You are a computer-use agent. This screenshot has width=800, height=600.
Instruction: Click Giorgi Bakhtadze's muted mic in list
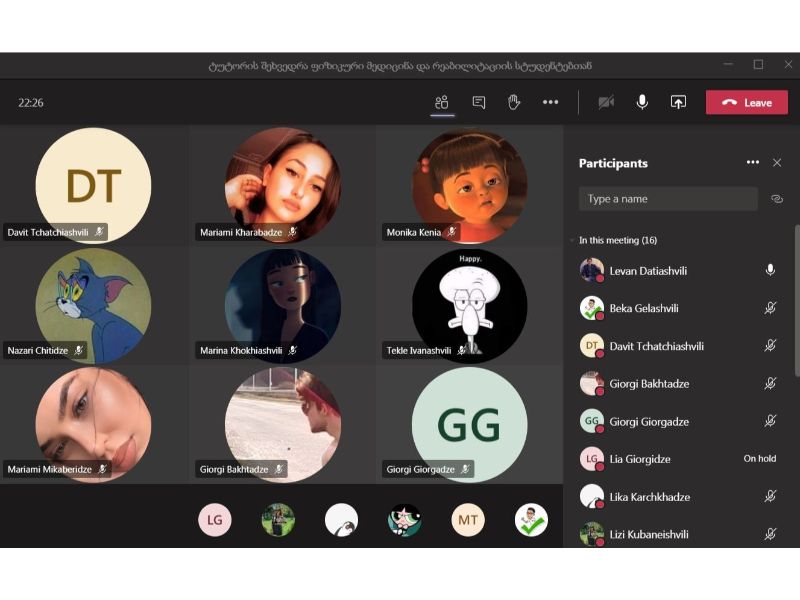tap(770, 383)
